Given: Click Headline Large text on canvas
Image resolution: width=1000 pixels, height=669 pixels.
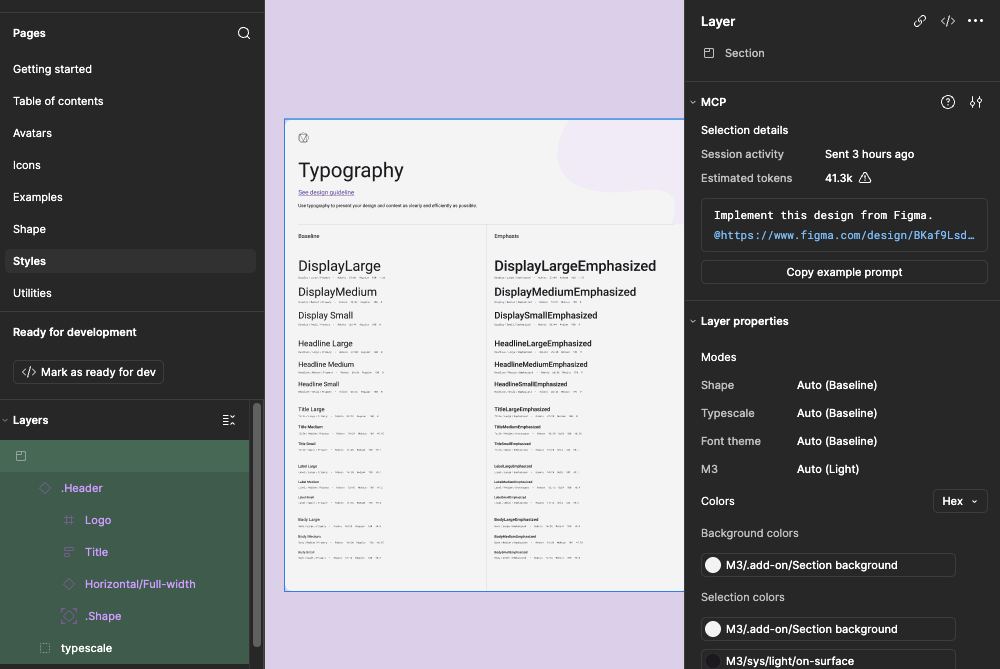Looking at the screenshot, I should point(325,343).
